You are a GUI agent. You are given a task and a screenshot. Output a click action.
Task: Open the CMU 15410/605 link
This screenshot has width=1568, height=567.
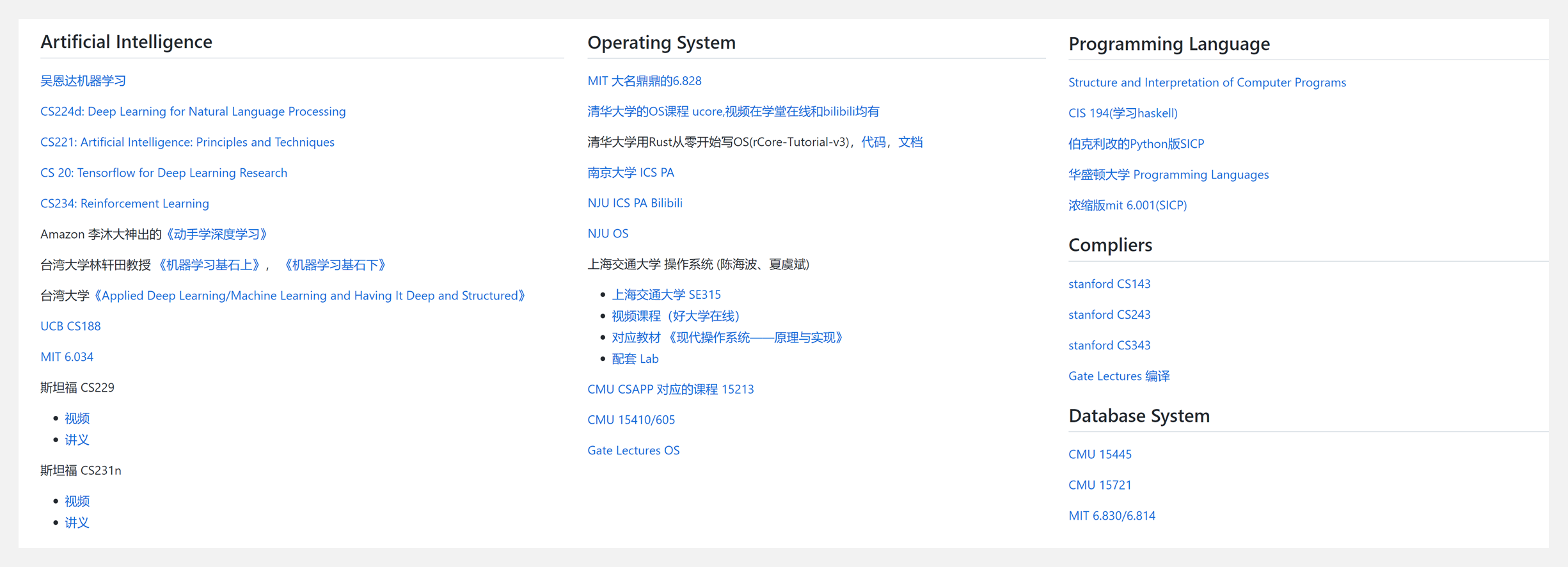point(631,420)
